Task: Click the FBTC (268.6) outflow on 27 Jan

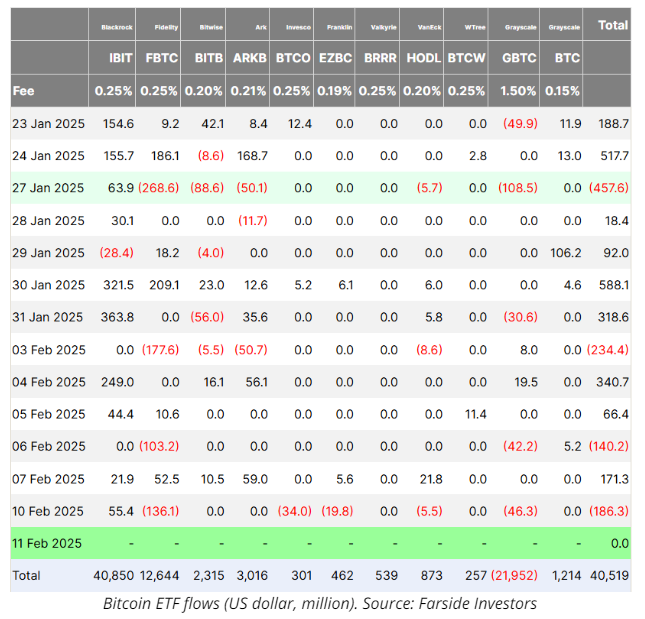Action: point(158,188)
